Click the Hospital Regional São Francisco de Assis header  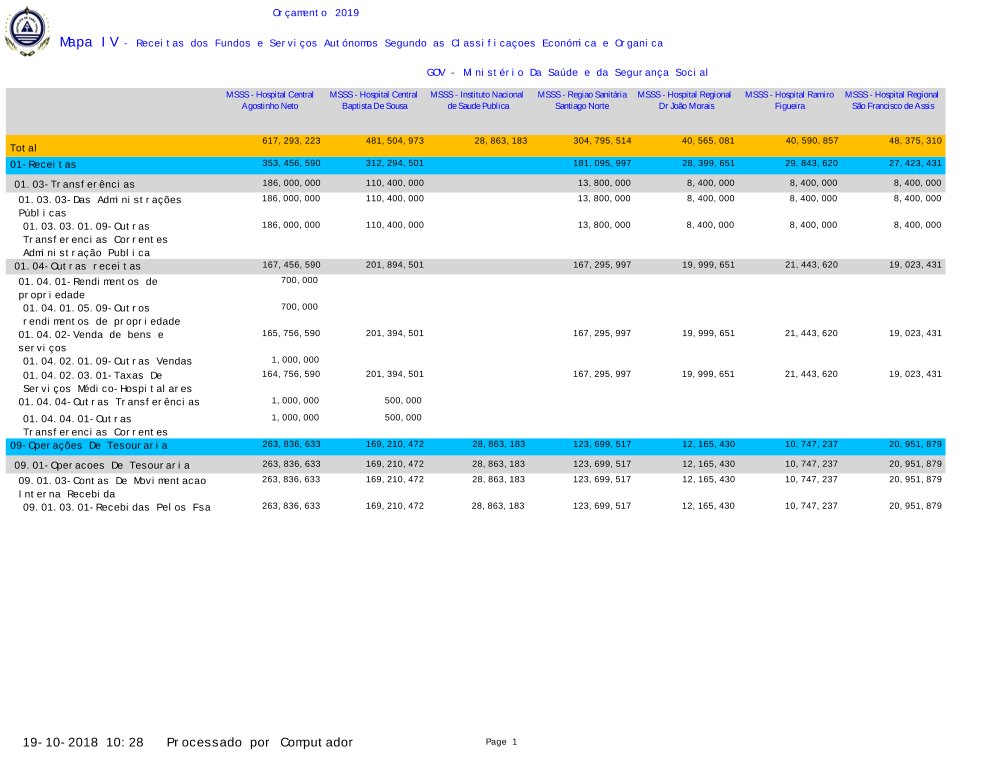893,100
